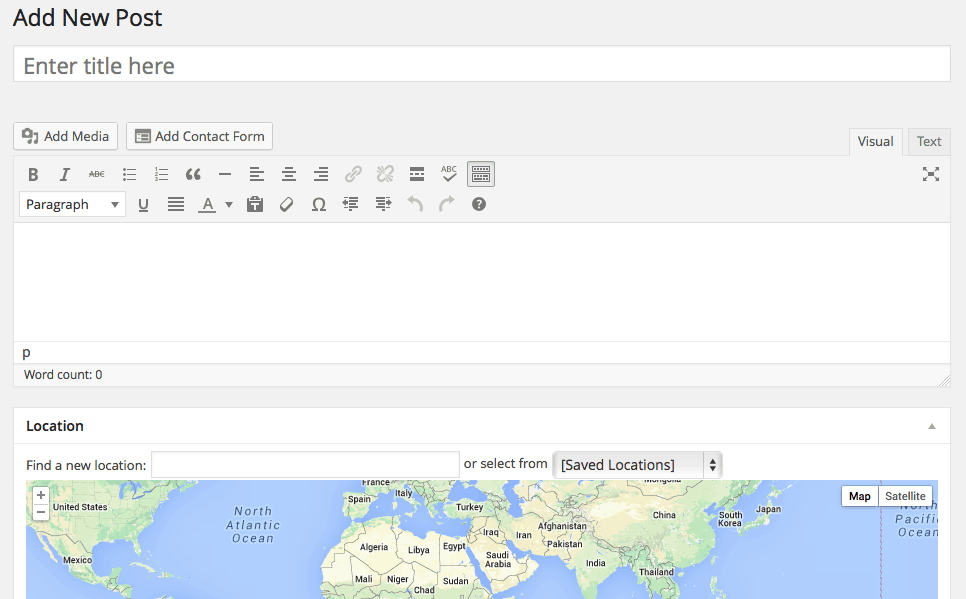Switch to the Visual editor tab

[x=875, y=142]
